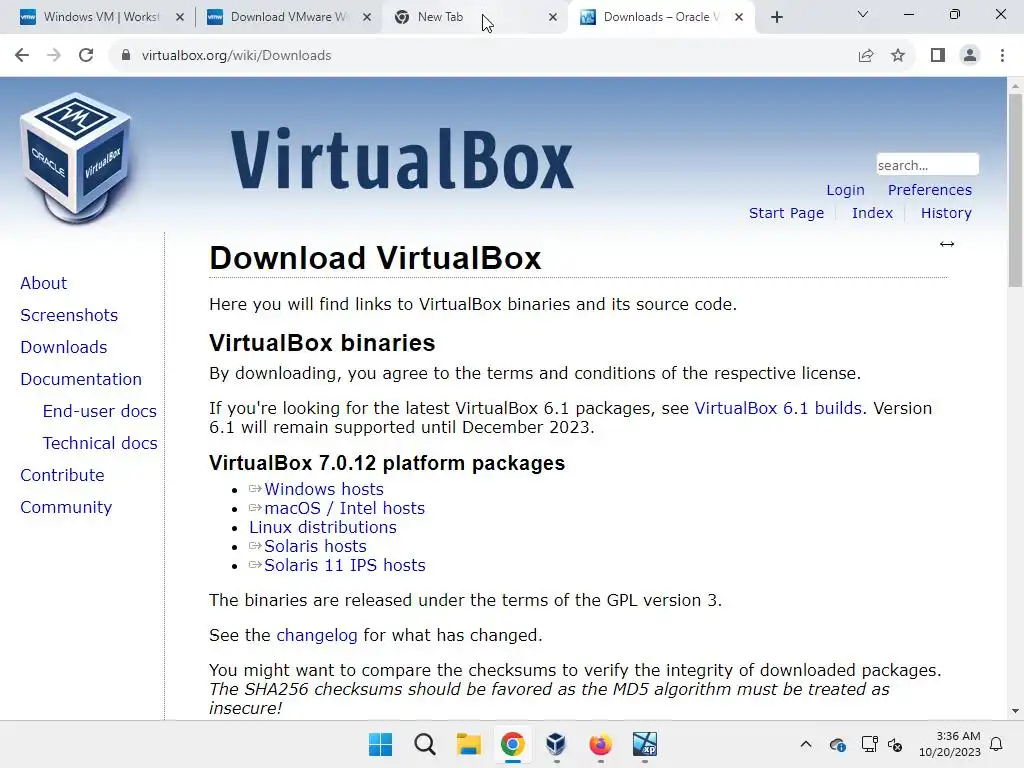Go to Start Page link
Viewport: 1024px width, 768px height.
pyautogui.click(x=786, y=213)
